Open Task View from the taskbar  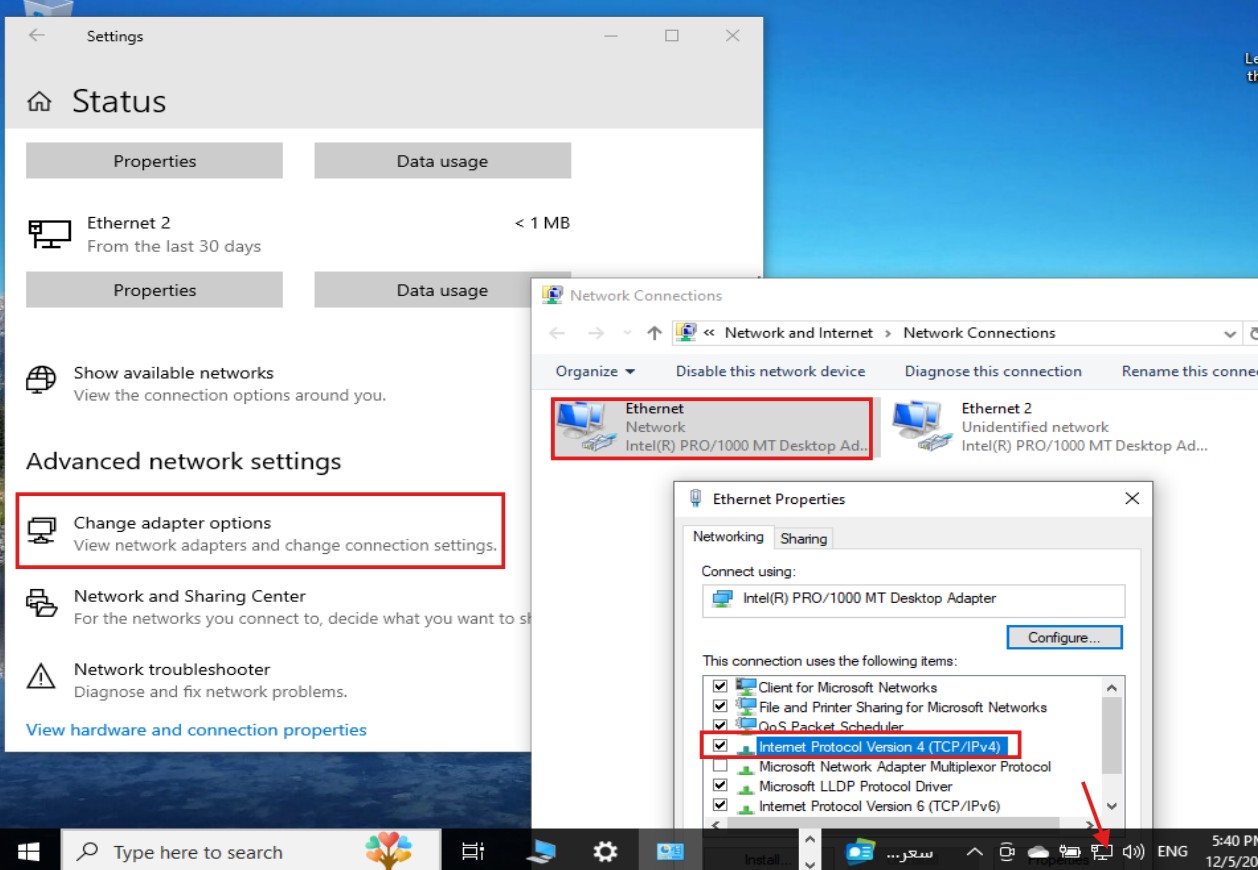(x=472, y=851)
